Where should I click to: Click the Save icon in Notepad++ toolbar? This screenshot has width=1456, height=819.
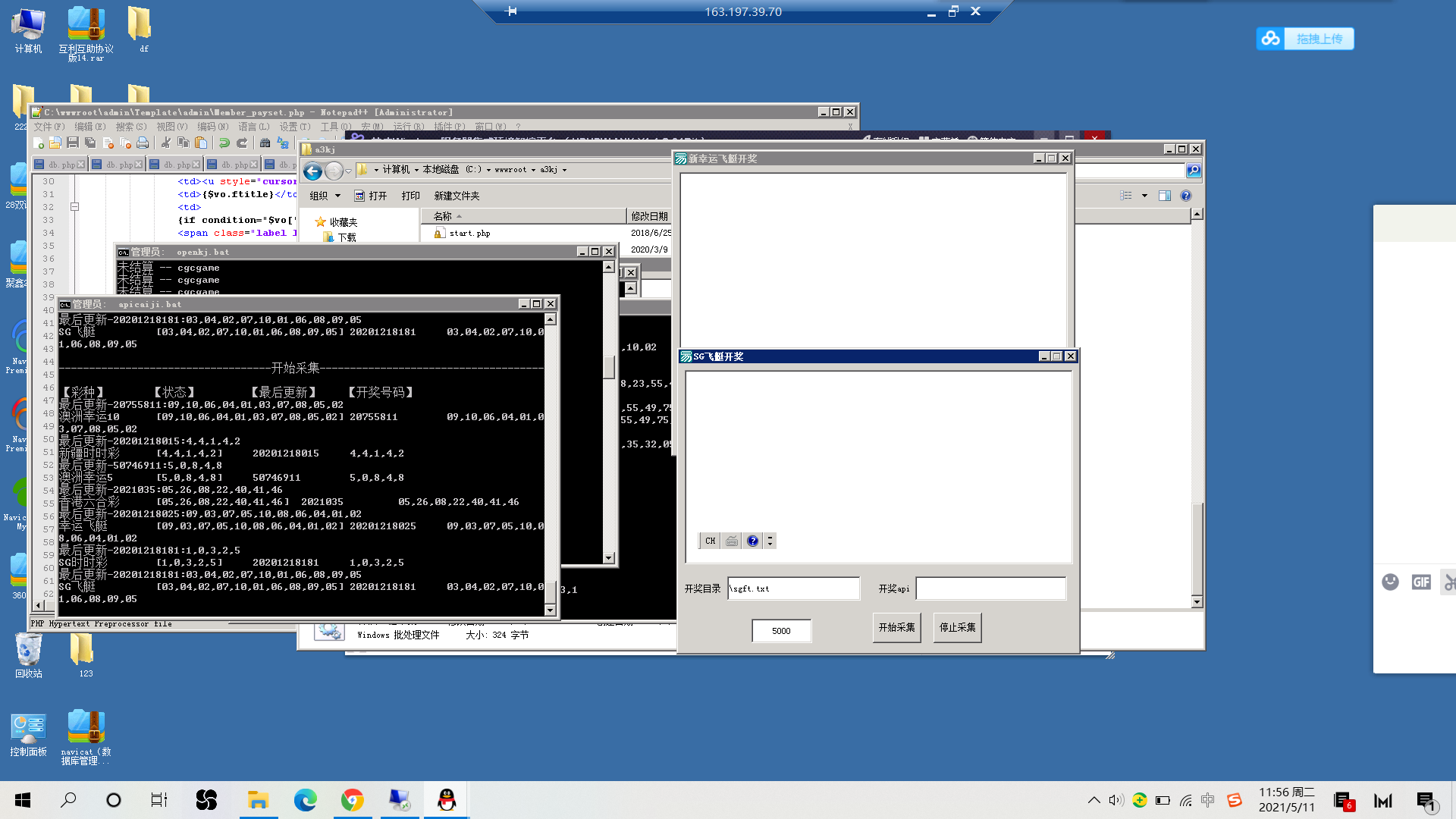tap(73, 143)
